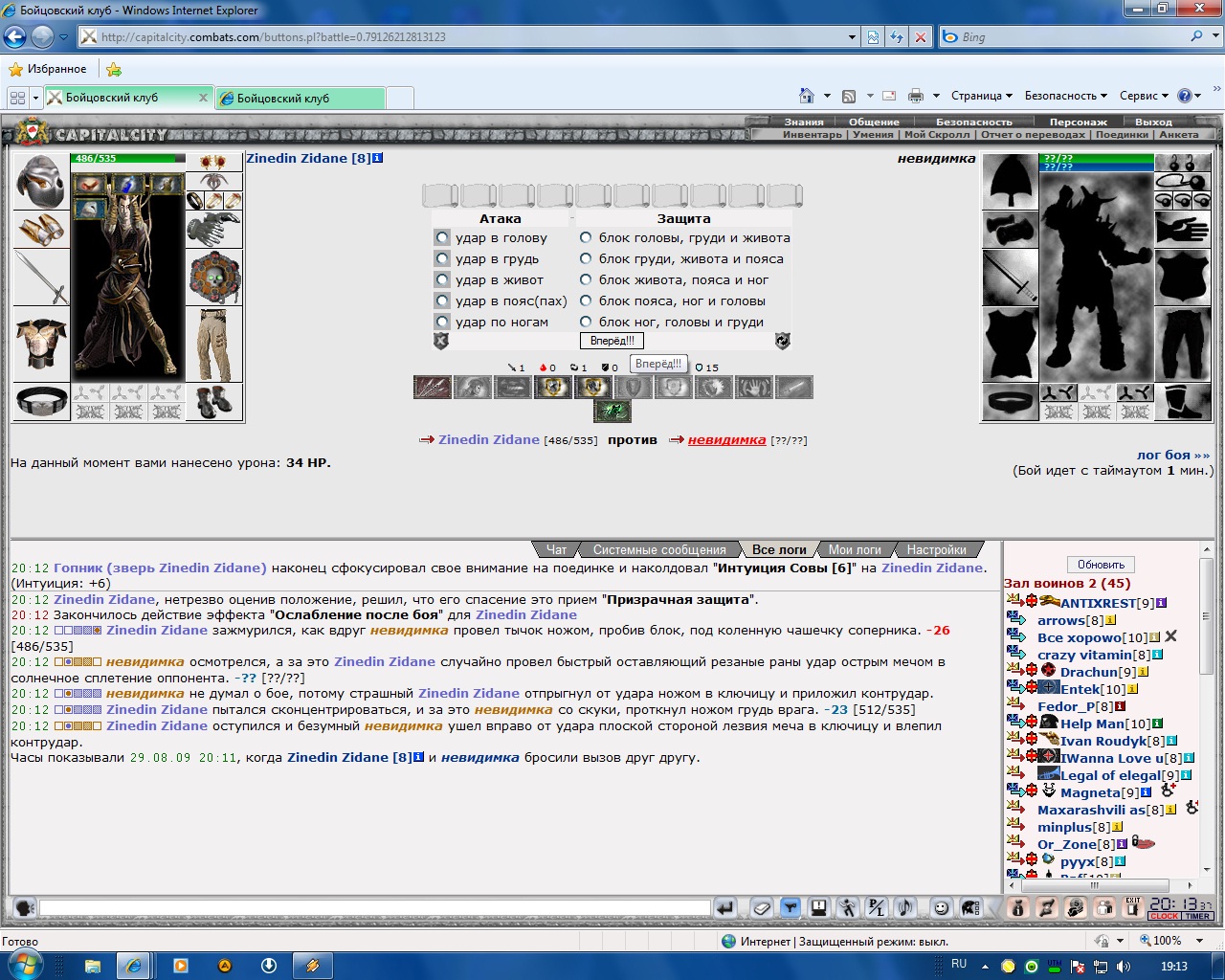Click the opponent's ??/?? health bar

click(x=1097, y=159)
